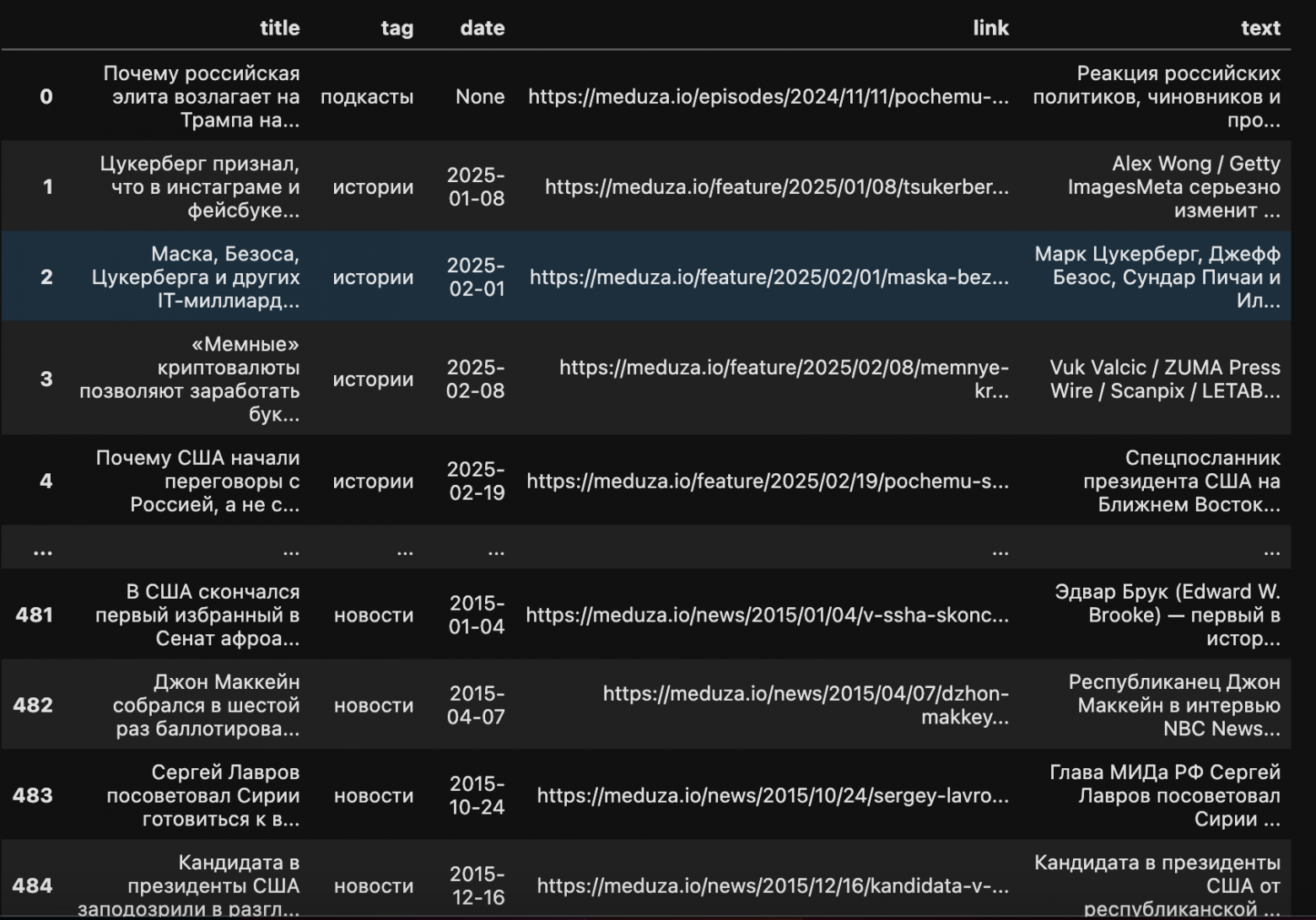Select row index 481
The width and height of the screenshot is (1316, 920).
pos(34,615)
